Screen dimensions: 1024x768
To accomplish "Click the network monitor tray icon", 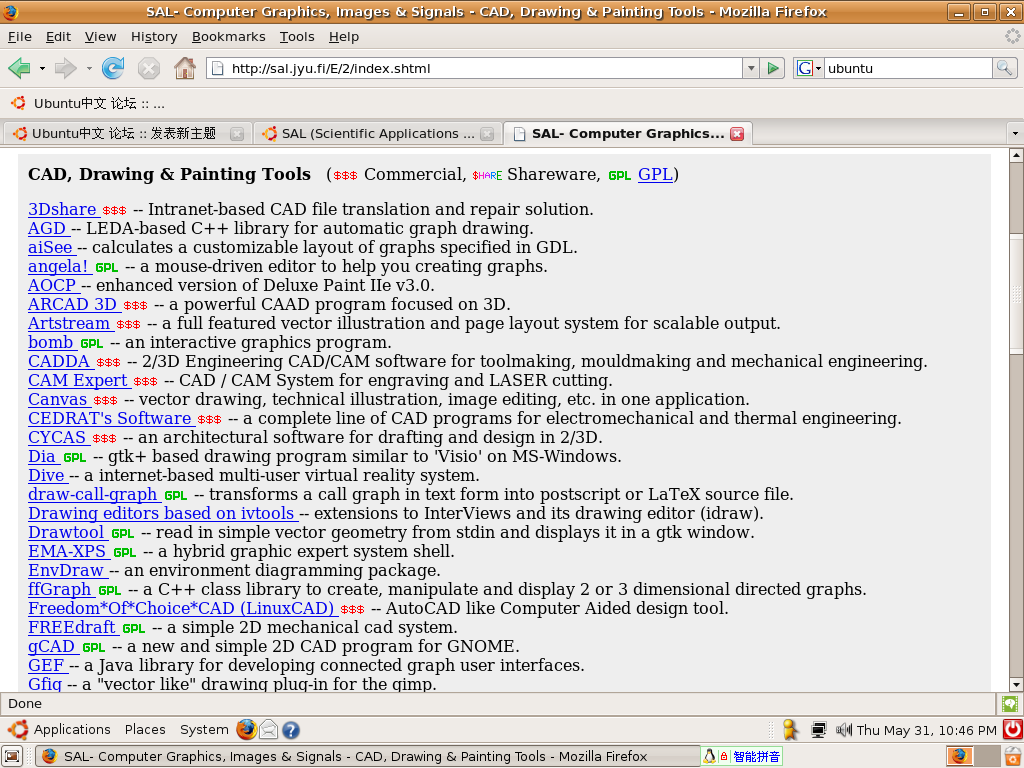I will click(818, 729).
